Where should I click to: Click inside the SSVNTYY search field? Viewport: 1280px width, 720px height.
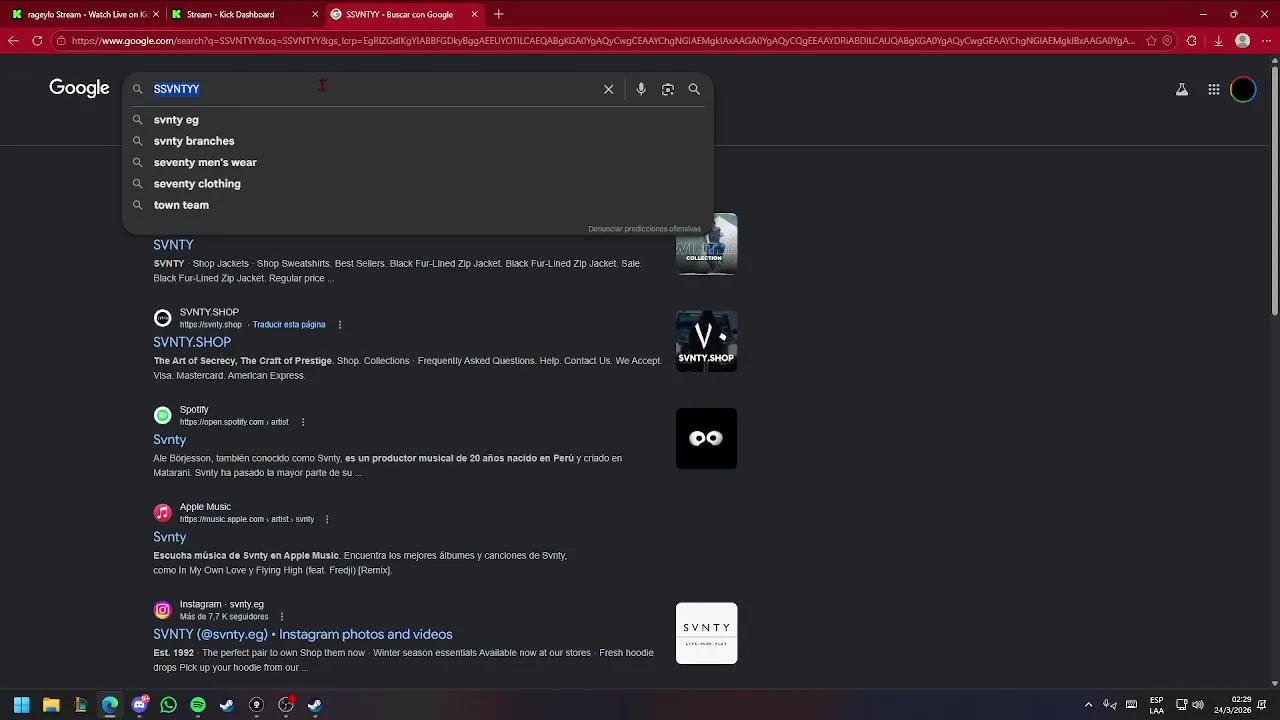click(375, 89)
